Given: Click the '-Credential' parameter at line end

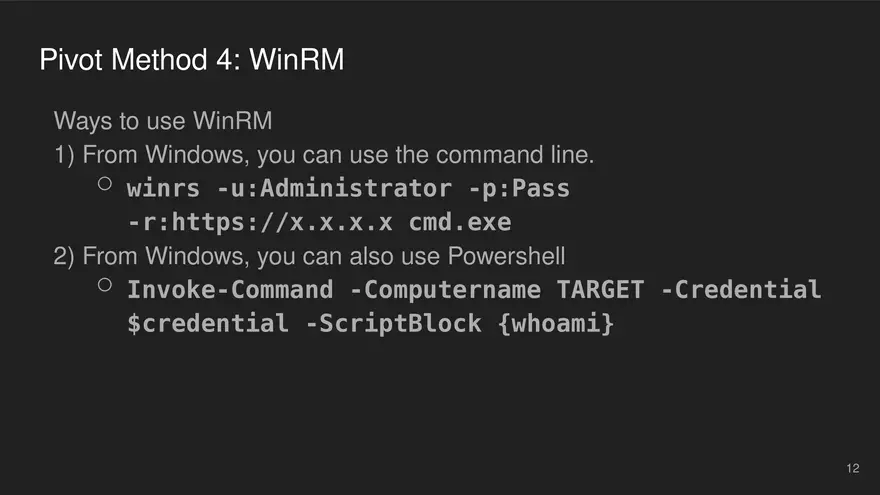Looking at the screenshot, I should (744, 290).
